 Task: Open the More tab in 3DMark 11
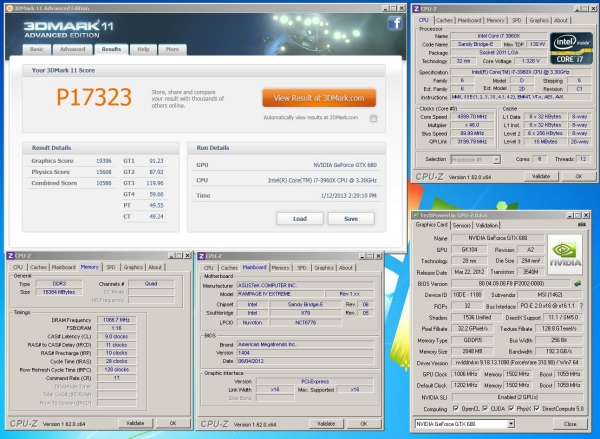pyautogui.click(x=172, y=49)
